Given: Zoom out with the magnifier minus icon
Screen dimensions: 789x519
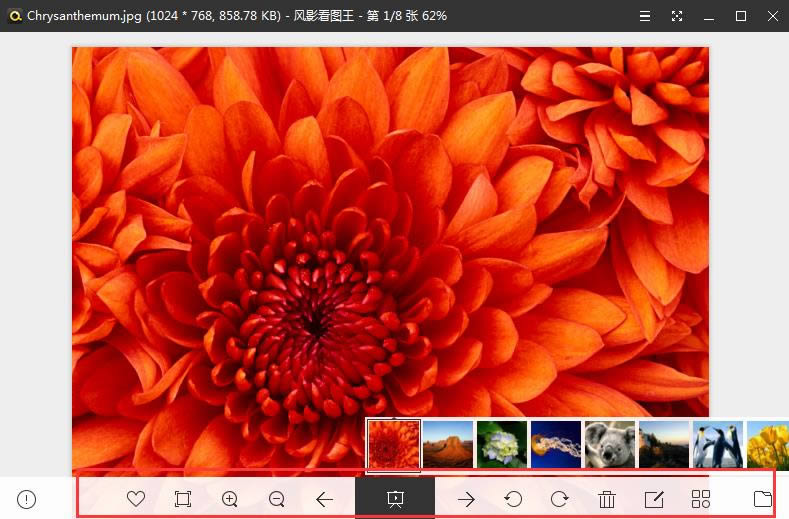Looking at the screenshot, I should [277, 499].
